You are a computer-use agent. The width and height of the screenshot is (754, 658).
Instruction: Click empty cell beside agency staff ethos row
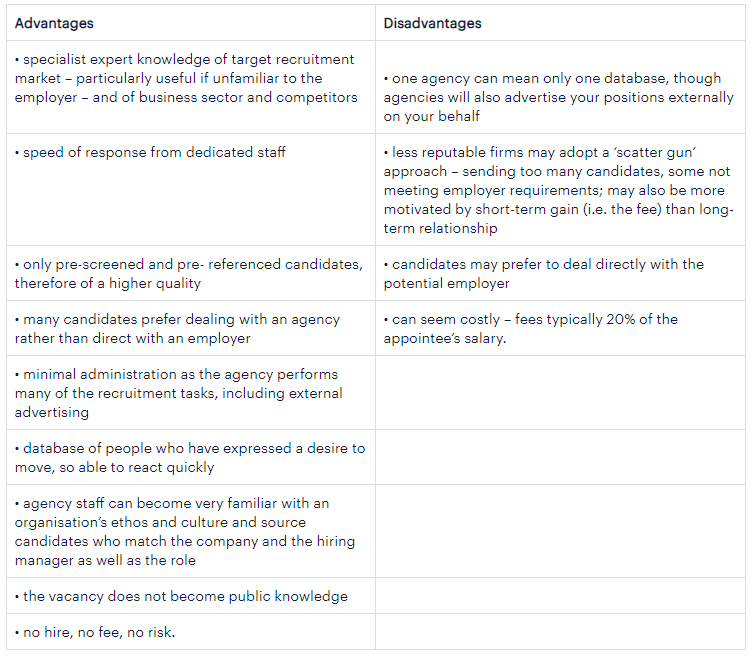560,532
